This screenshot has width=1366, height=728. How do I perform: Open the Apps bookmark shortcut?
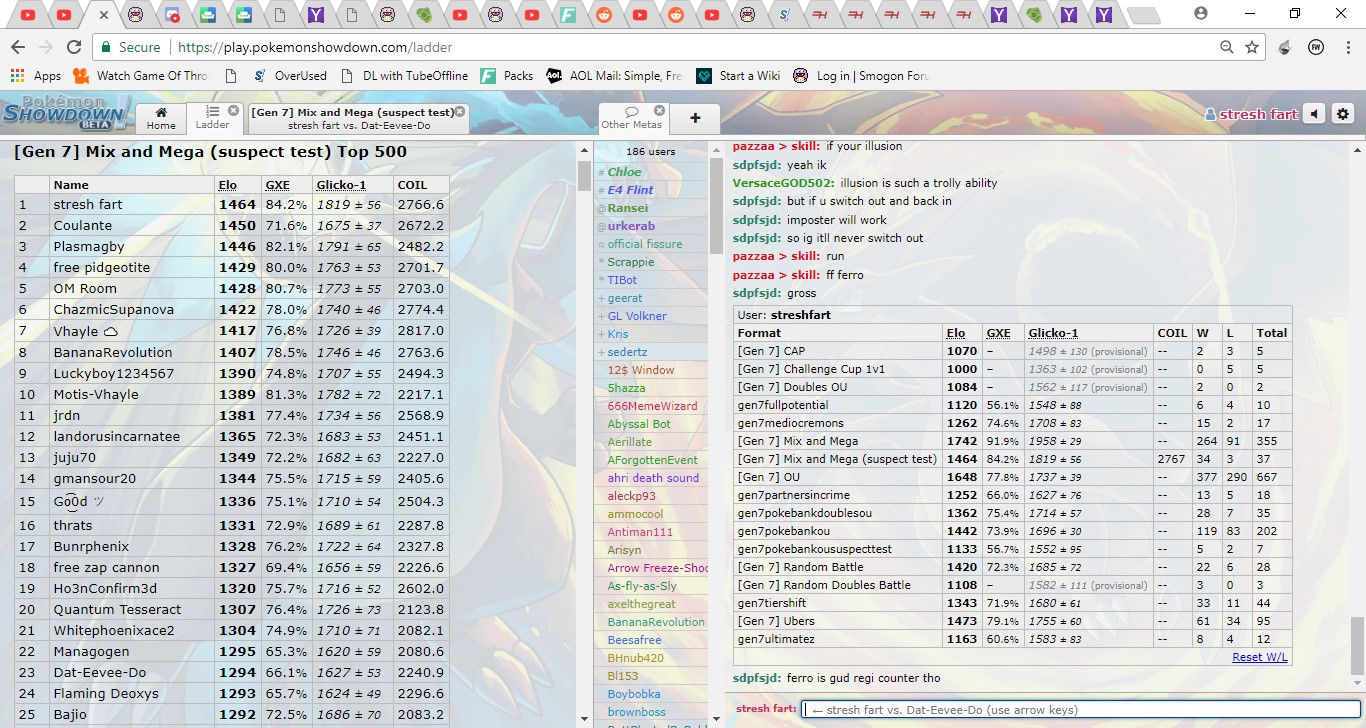click(x=36, y=76)
